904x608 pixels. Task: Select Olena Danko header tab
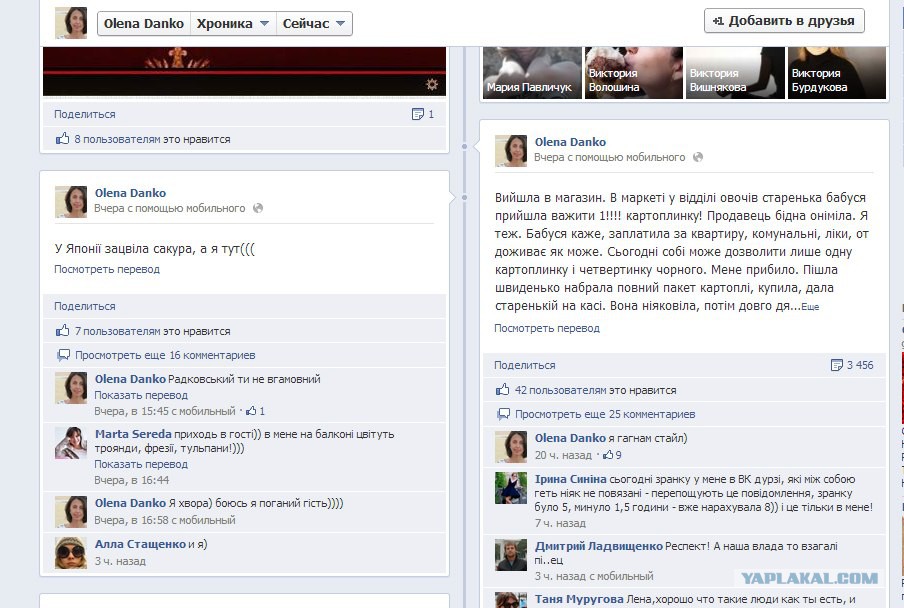(144, 24)
